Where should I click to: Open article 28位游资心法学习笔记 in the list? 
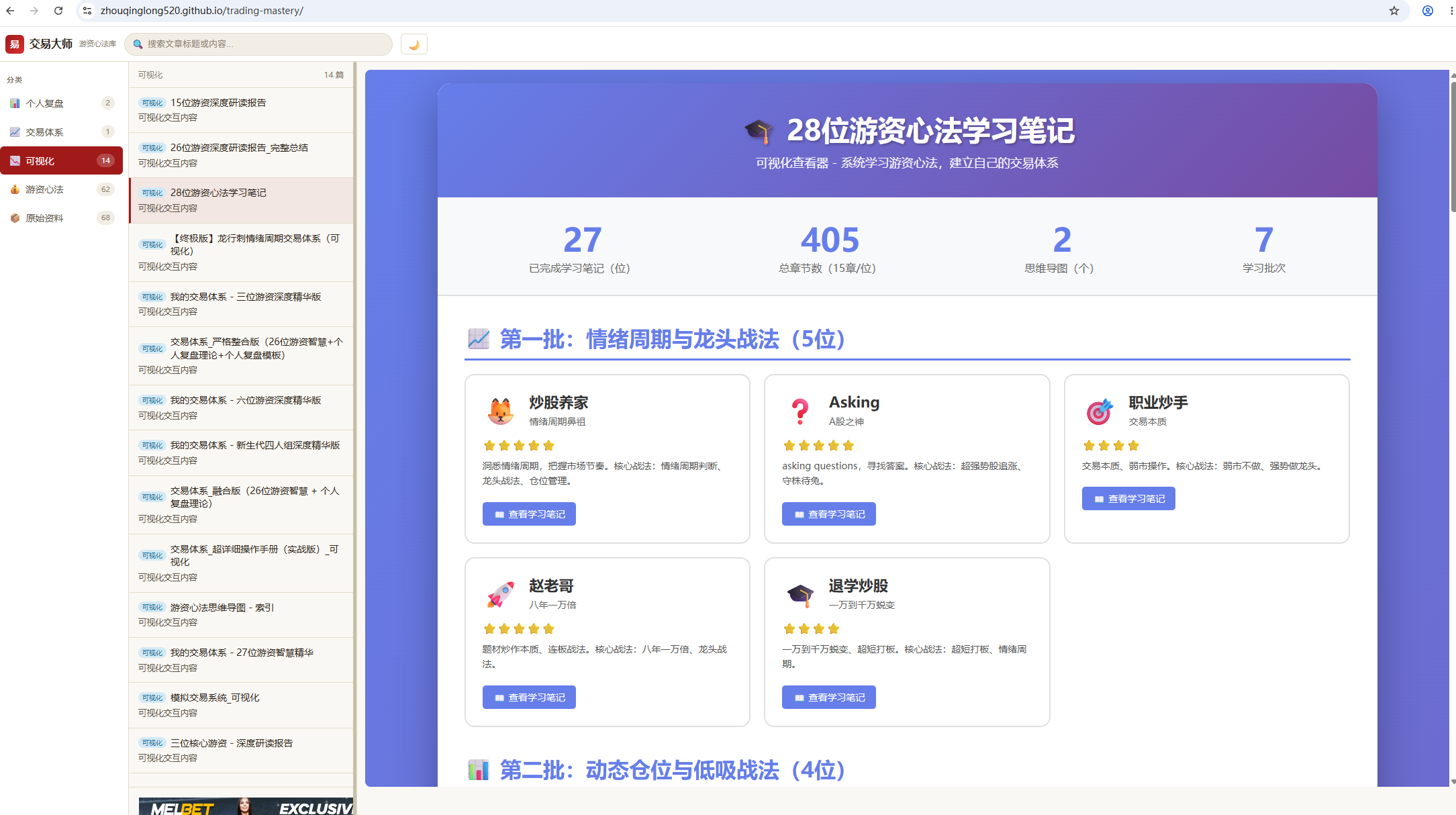tap(241, 200)
